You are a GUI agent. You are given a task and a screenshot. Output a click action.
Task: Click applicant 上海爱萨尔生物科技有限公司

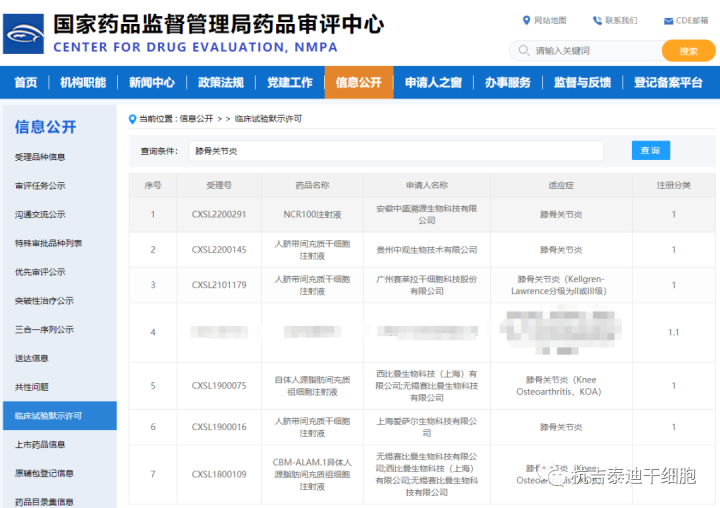[427, 427]
